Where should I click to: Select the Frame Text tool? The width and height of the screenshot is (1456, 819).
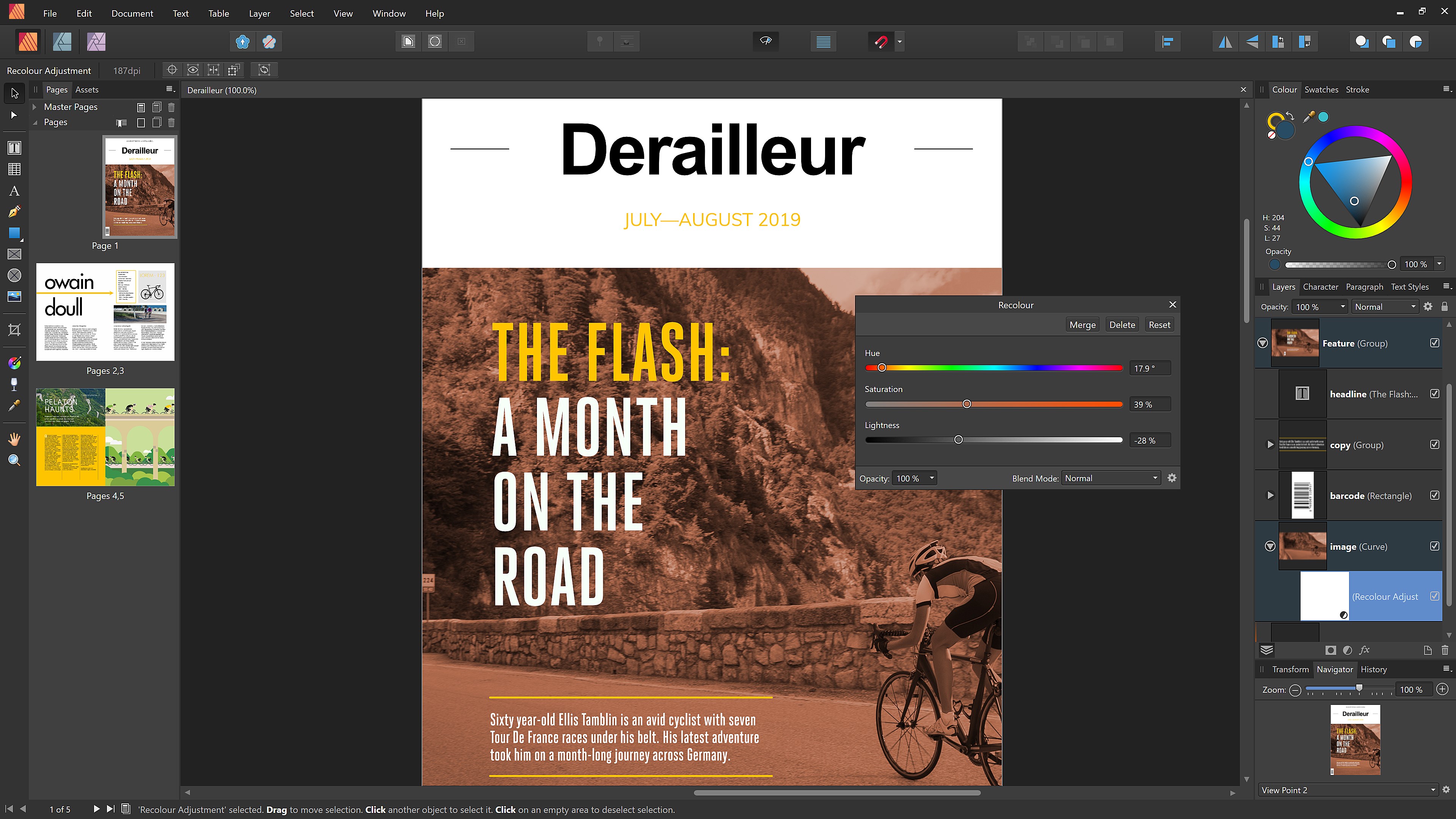coord(14,148)
